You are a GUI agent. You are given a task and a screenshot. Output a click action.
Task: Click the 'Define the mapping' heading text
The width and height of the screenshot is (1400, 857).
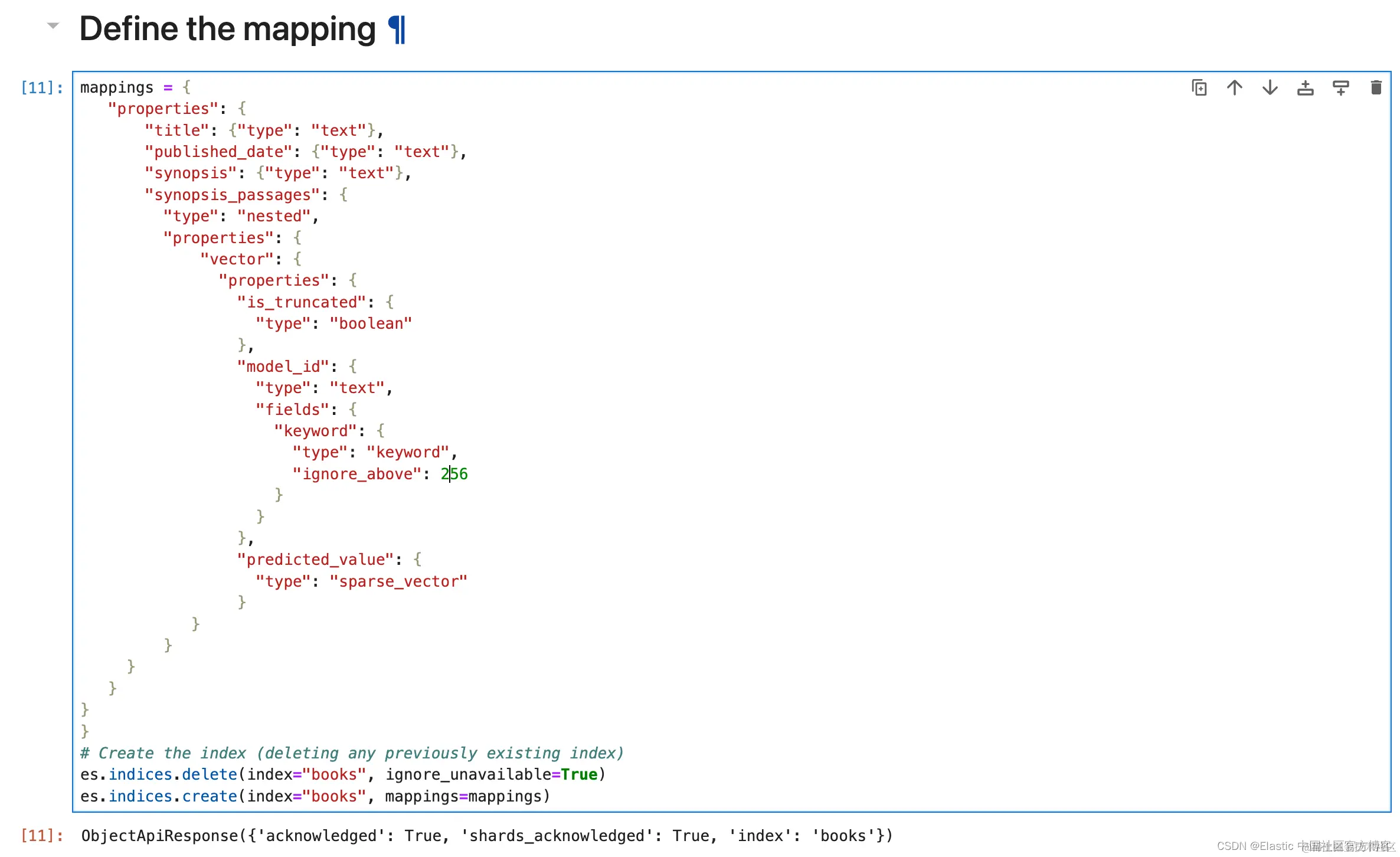(227, 30)
